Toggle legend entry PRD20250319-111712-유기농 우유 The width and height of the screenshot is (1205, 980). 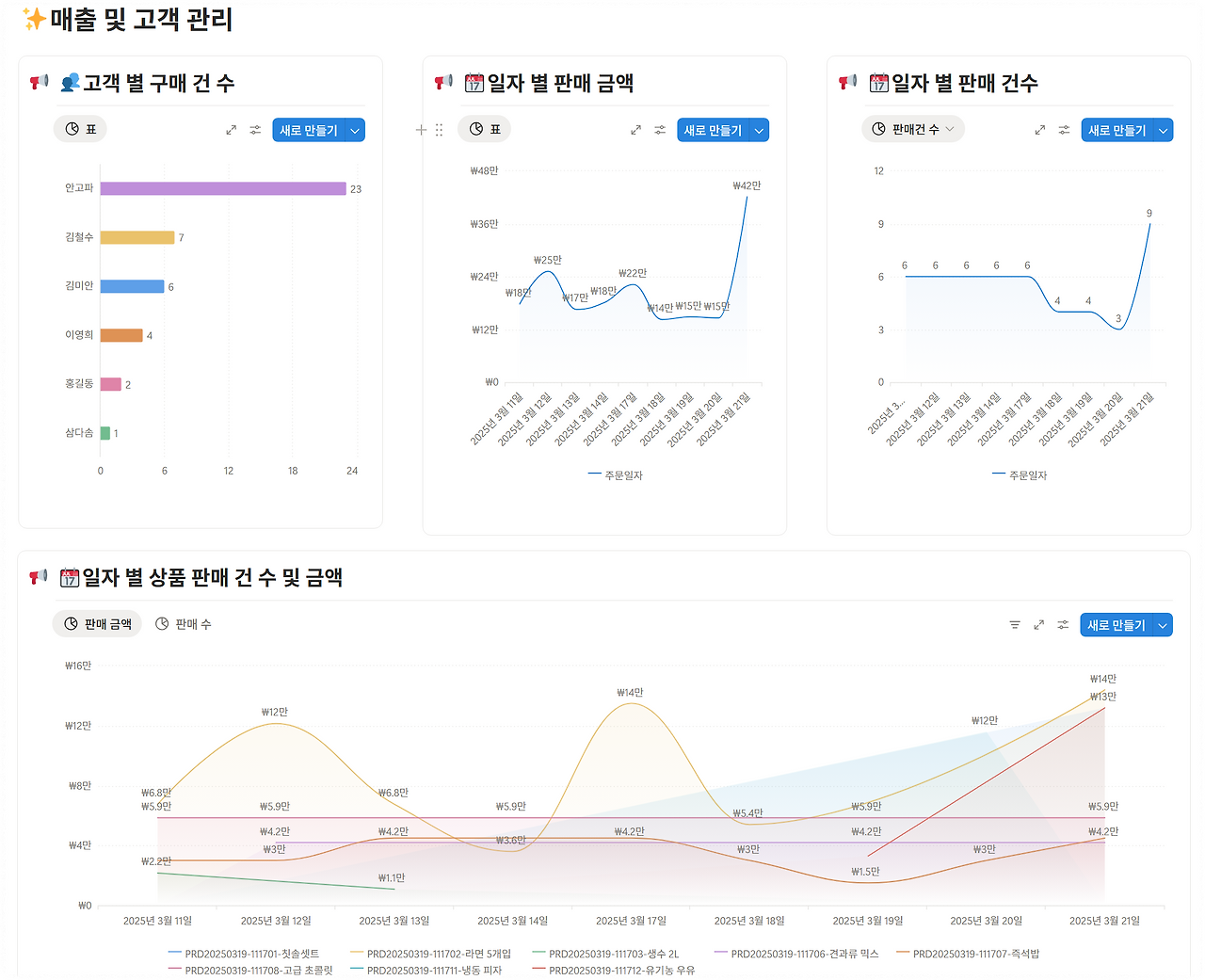click(x=614, y=970)
